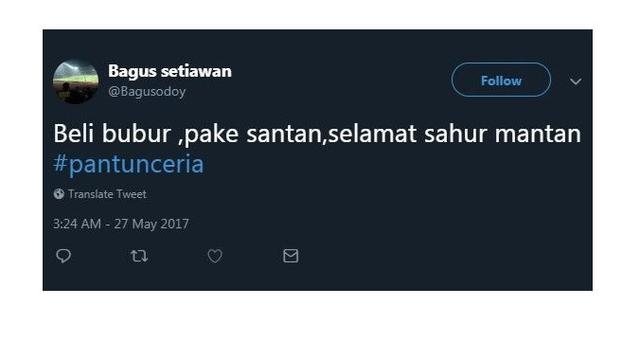The height and width of the screenshot is (360, 640).
Task: Like the tweet with the heart icon
Action: pyautogui.click(x=215, y=256)
